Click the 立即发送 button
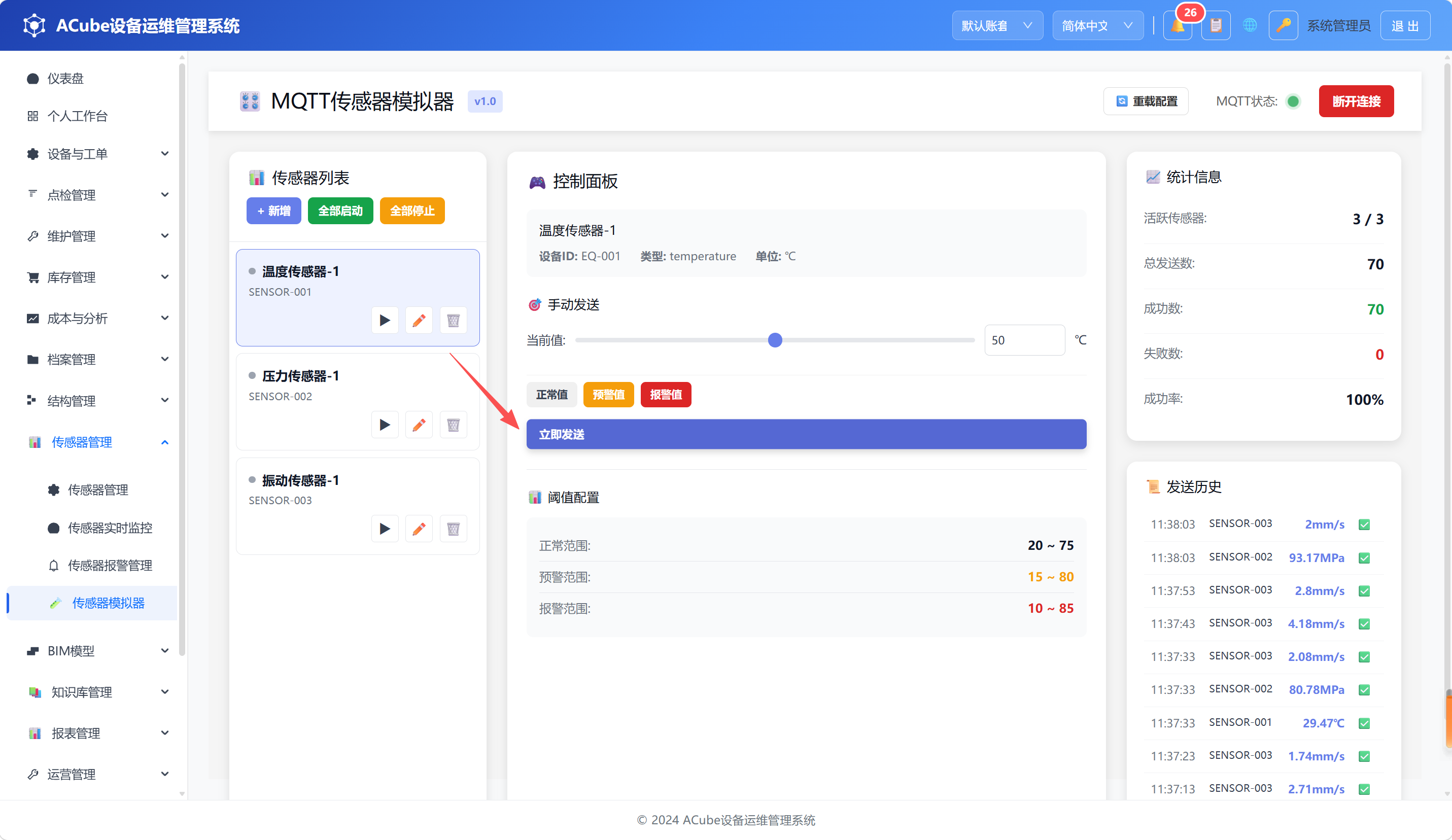This screenshot has height=840, width=1452. 806,434
